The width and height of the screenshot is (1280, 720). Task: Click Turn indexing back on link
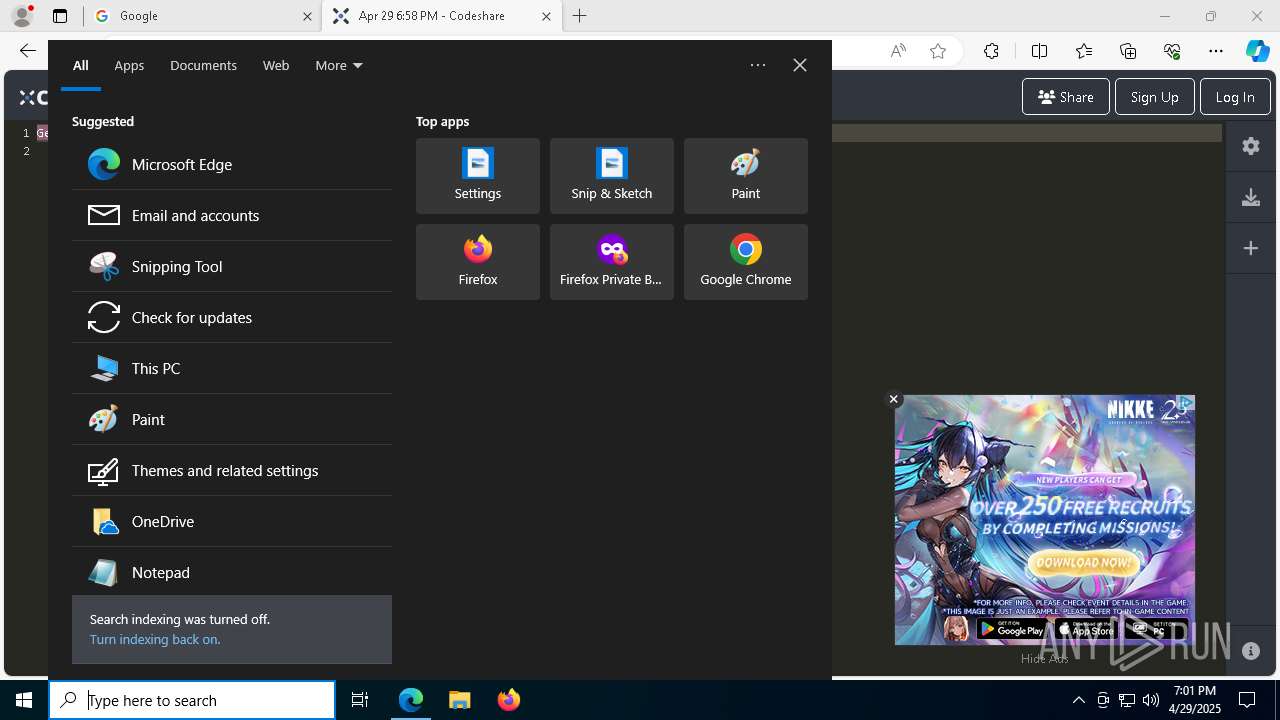(155, 639)
